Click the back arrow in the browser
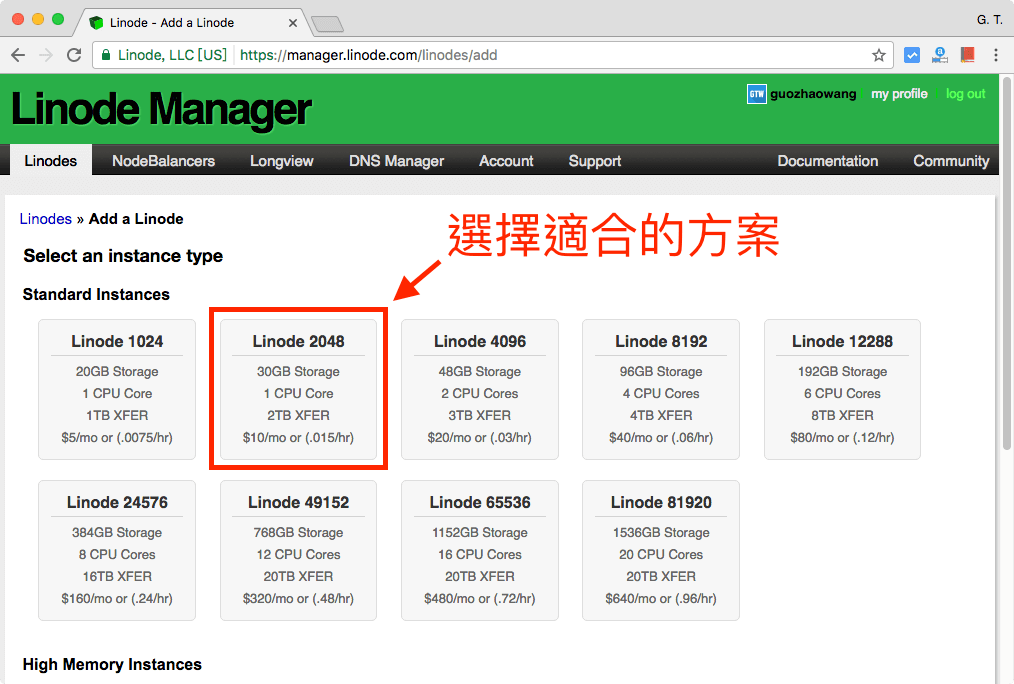1014x684 pixels. pos(18,55)
